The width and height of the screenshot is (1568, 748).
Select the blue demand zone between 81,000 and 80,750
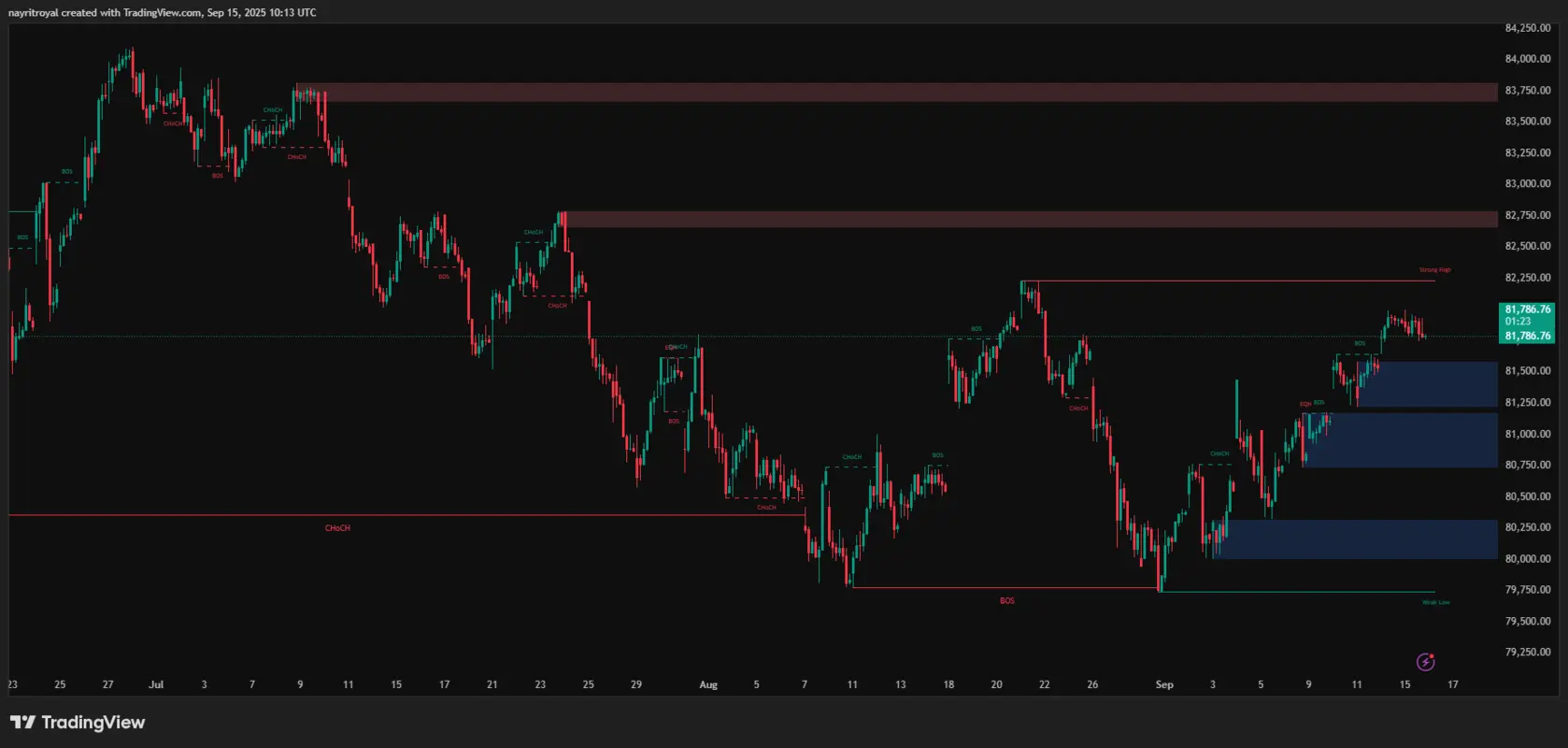1400,440
